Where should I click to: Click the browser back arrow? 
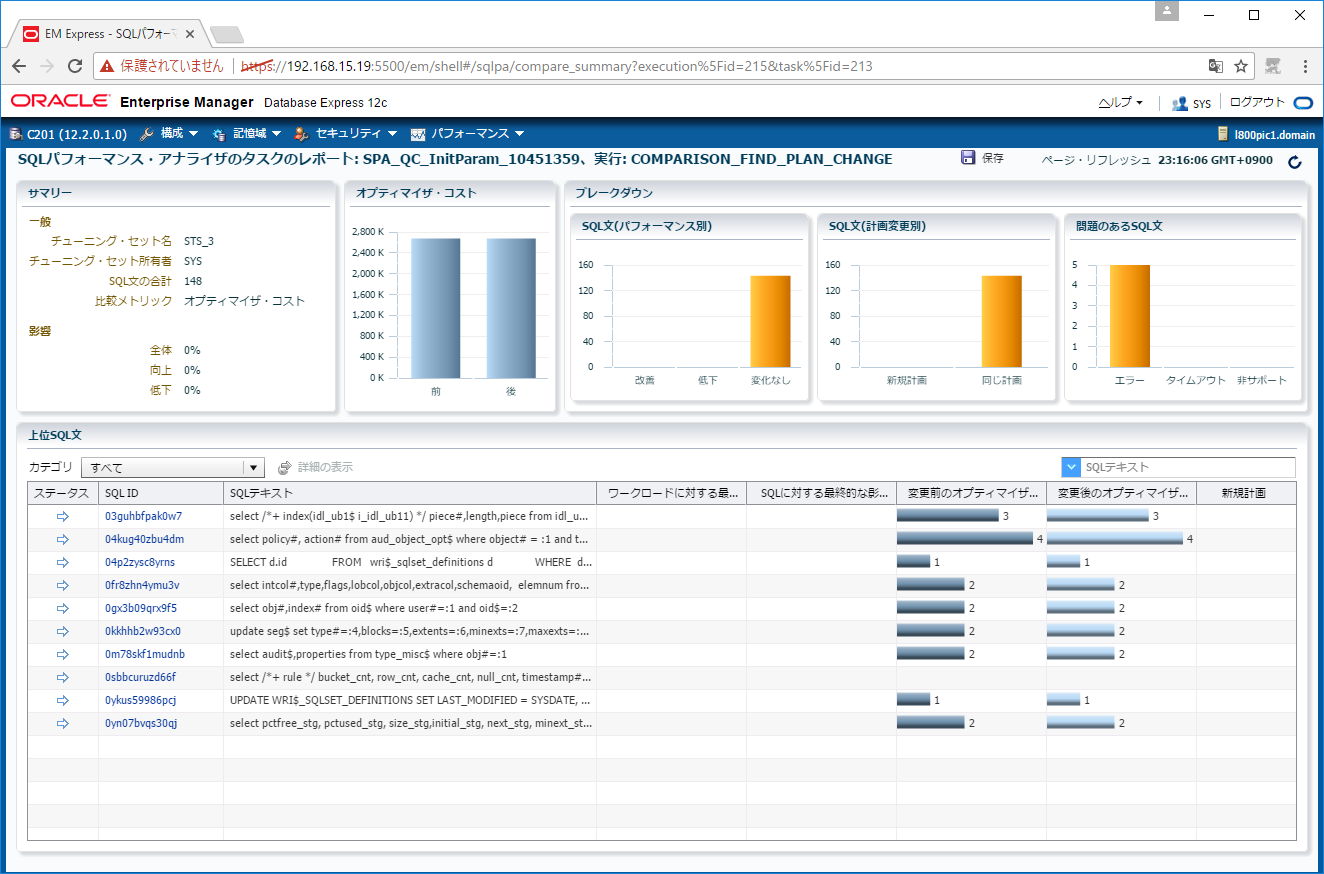click(19, 66)
